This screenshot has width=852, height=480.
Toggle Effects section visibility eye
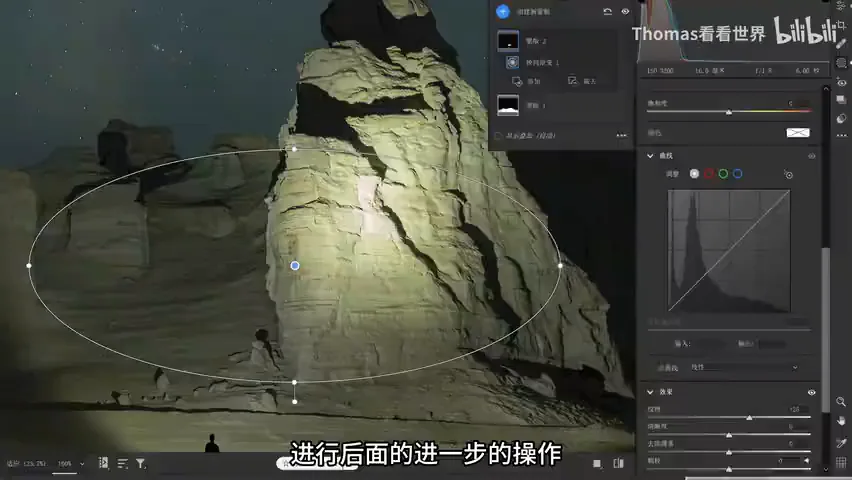click(811, 392)
